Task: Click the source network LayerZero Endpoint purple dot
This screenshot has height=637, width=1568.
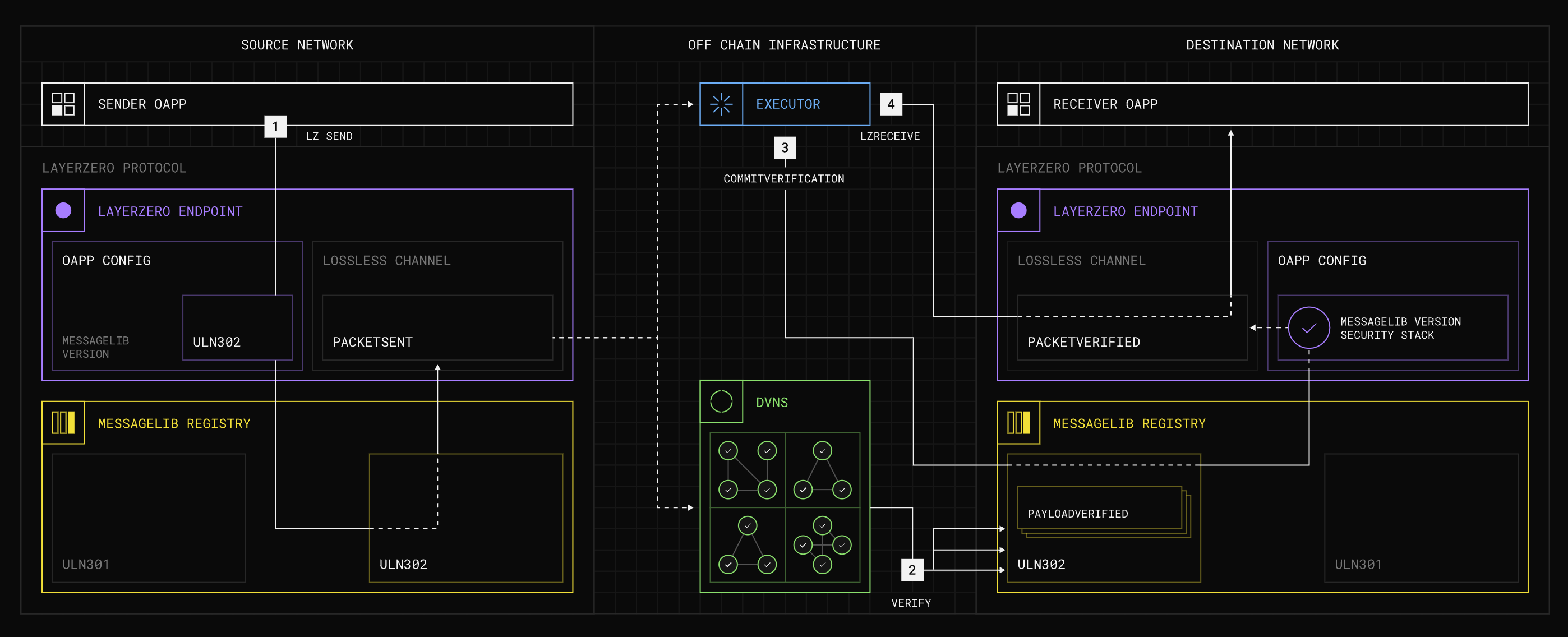Action: (63, 210)
